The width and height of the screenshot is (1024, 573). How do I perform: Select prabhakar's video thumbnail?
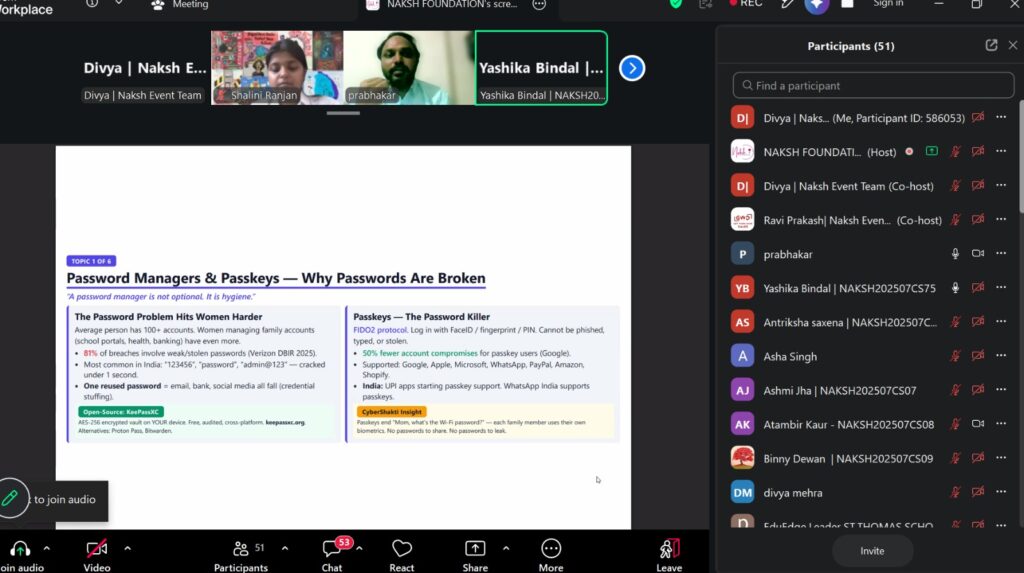[409, 68]
